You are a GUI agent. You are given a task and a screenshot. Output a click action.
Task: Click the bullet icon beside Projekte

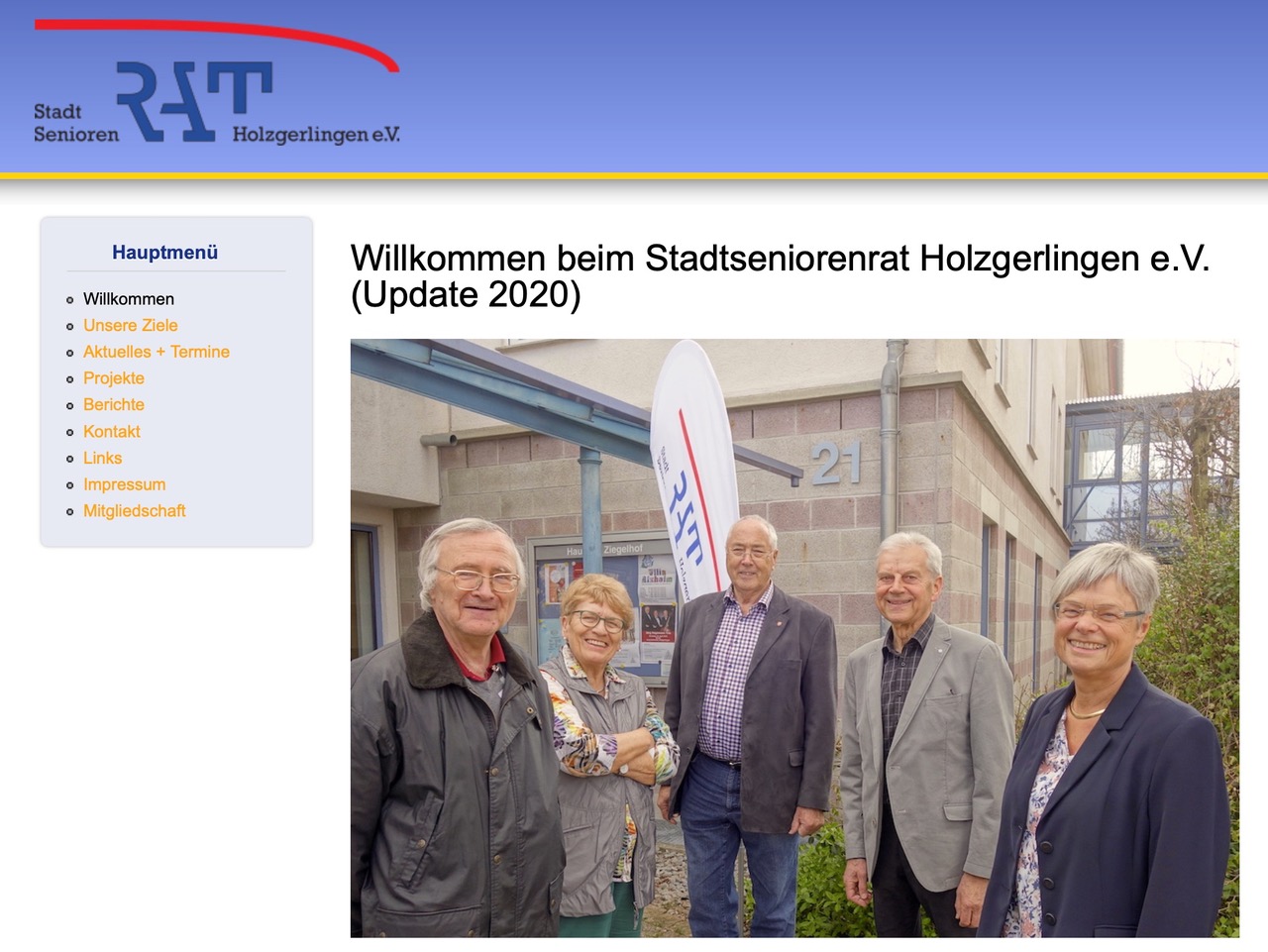coord(68,379)
